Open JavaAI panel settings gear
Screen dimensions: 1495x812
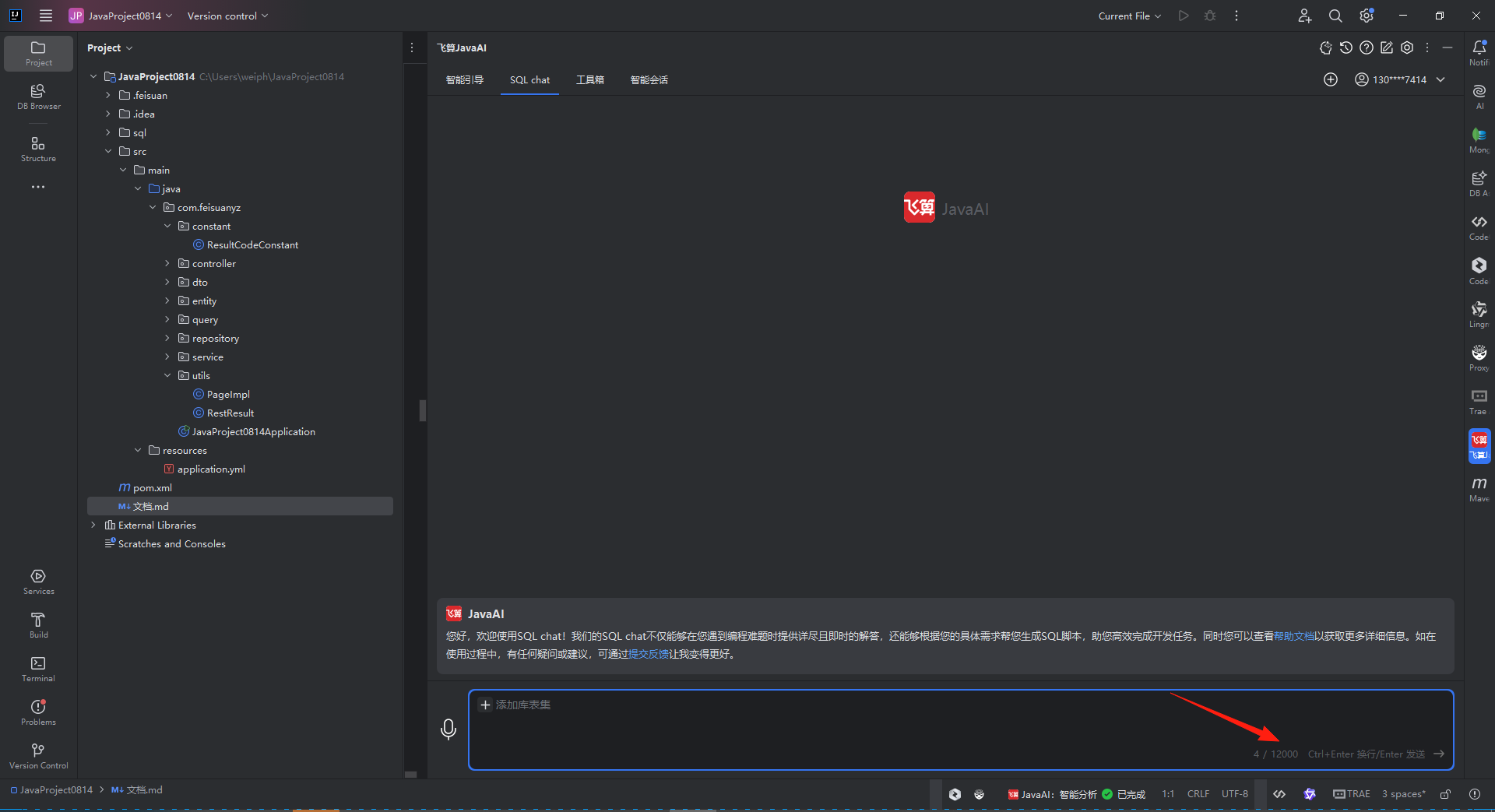(x=1407, y=47)
